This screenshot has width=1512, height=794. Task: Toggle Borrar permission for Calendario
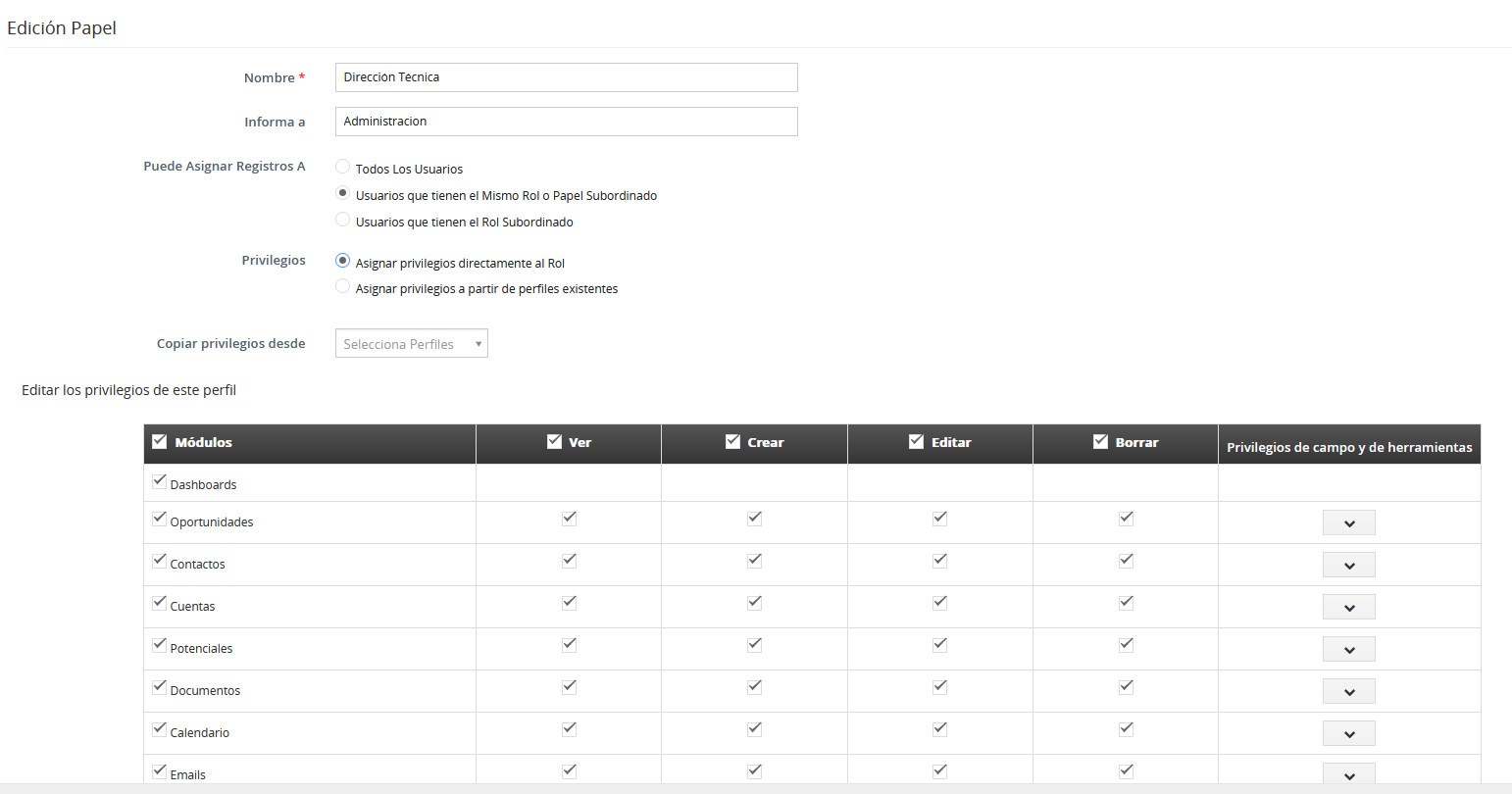1126,729
